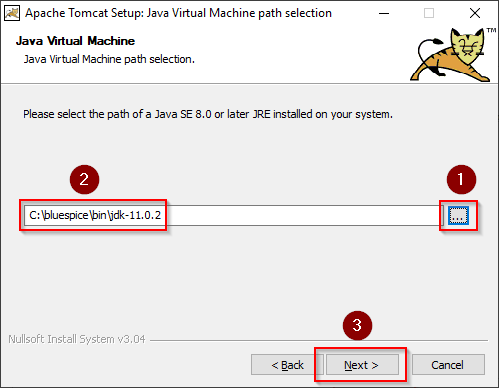The image size is (499, 388).
Task: Click the greyed-out maximize window button
Action: pos(429,13)
